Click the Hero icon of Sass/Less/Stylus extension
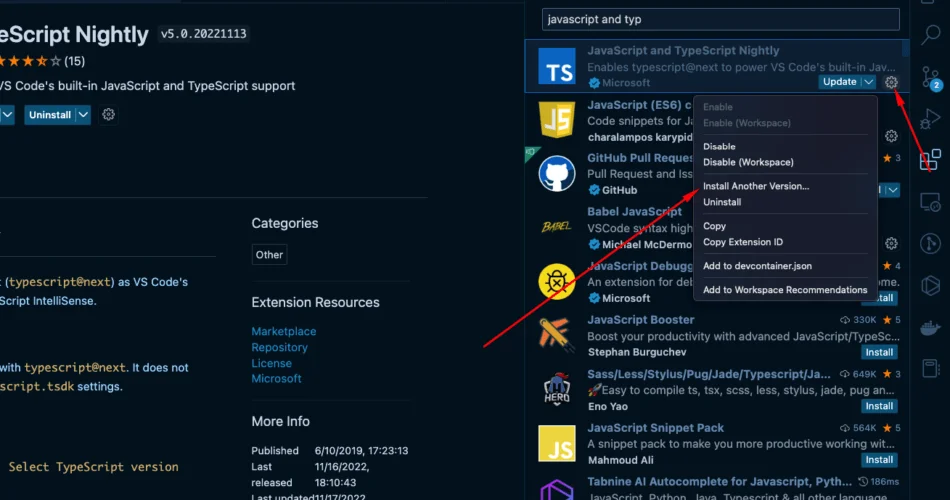950x500 pixels. click(556, 388)
